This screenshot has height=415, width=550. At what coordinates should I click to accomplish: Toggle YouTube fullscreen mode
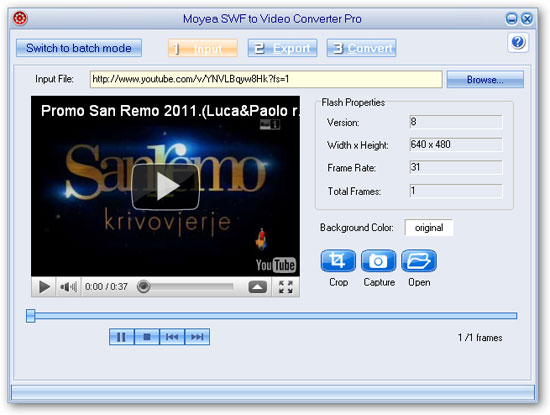(x=286, y=287)
